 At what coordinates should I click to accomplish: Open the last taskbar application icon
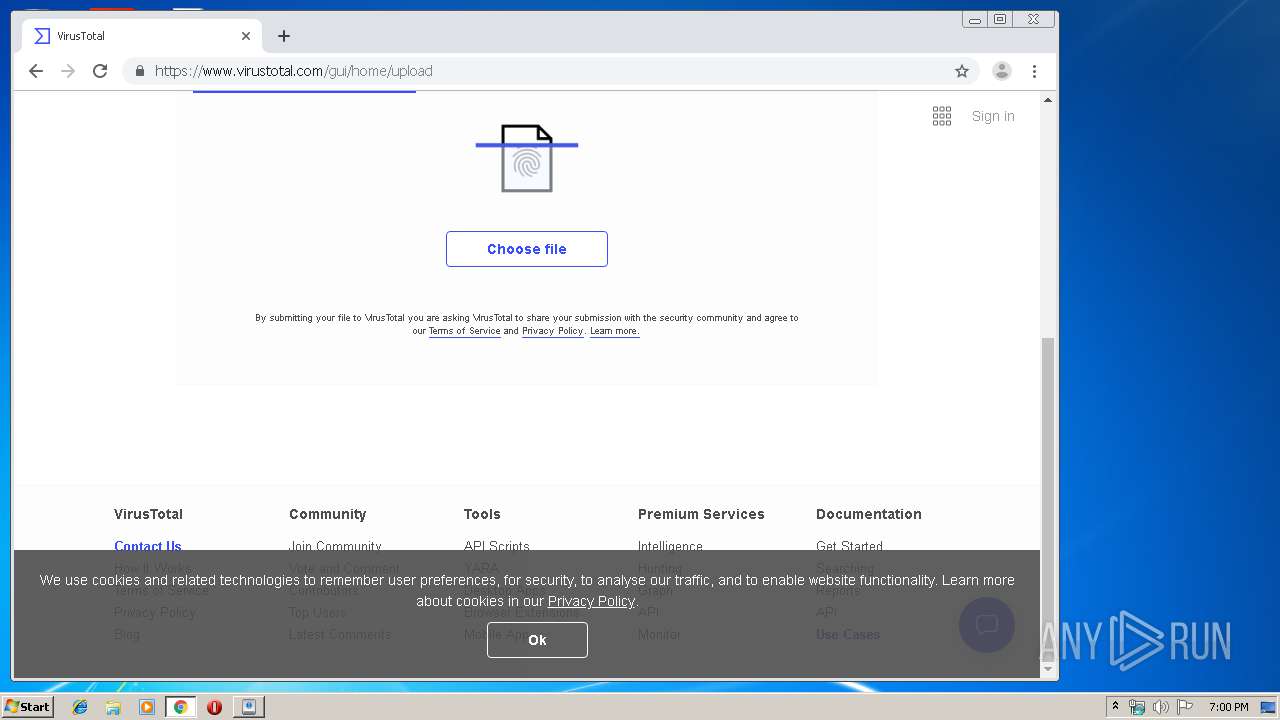[x=249, y=707]
